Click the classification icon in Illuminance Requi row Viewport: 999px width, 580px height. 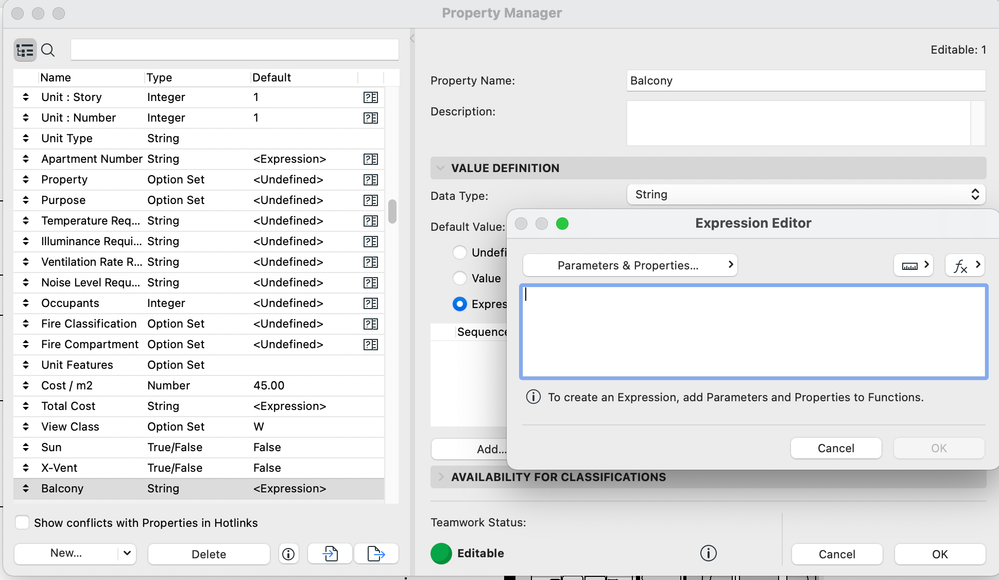[371, 242]
